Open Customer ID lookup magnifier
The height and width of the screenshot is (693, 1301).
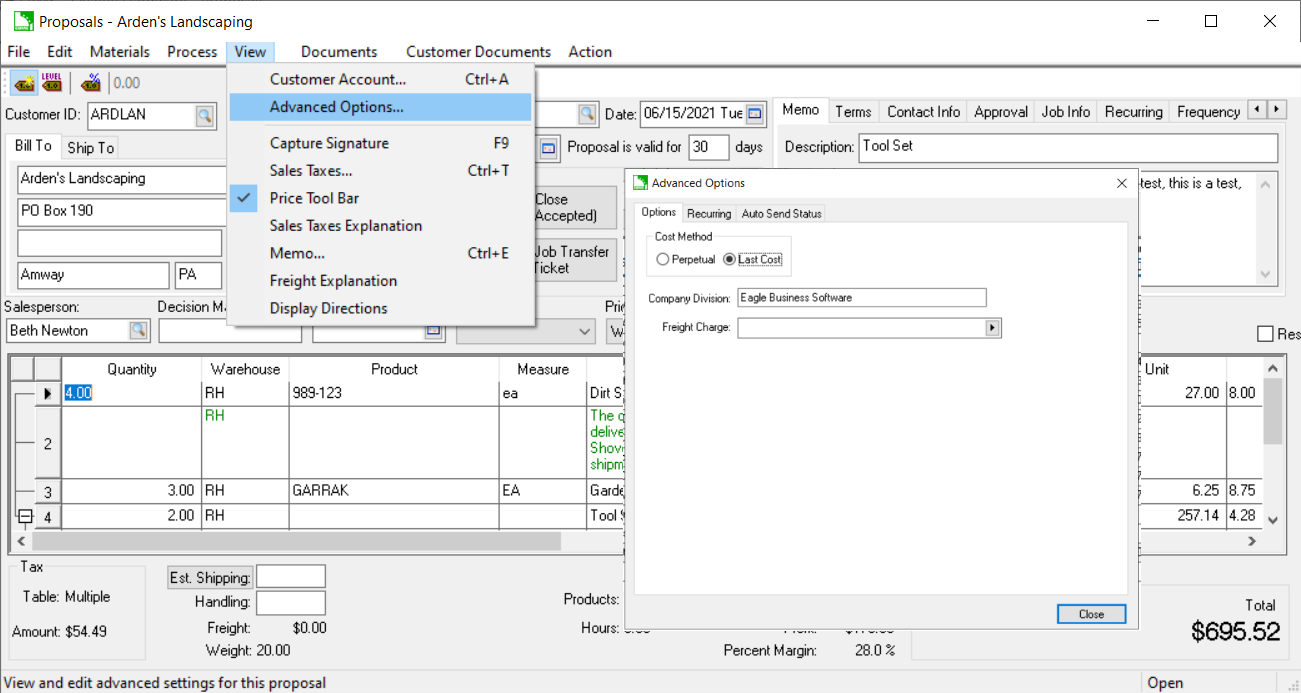pos(204,115)
